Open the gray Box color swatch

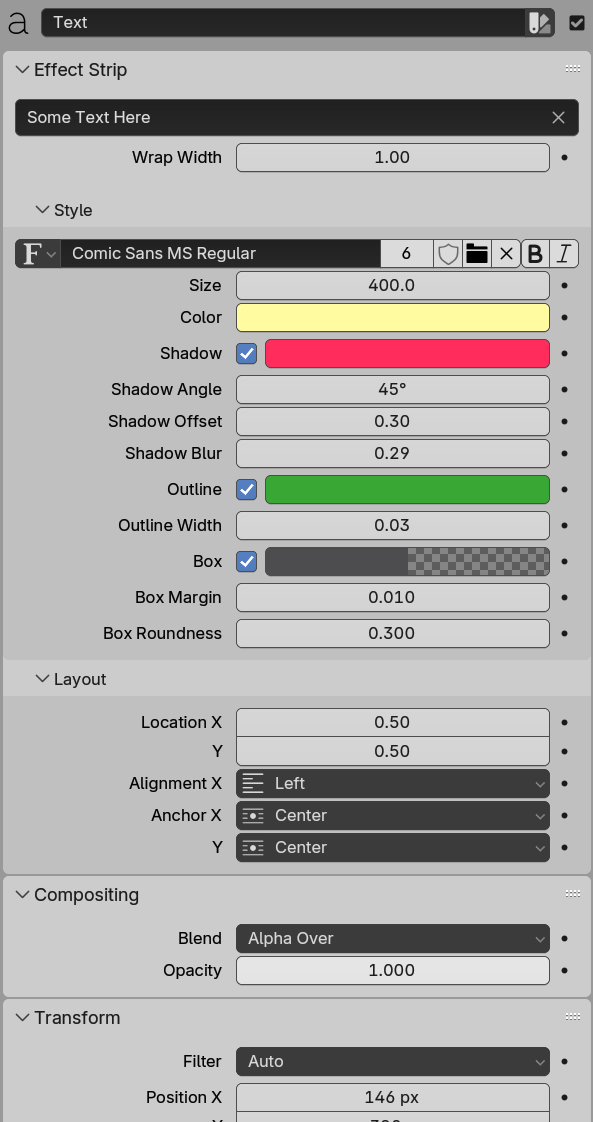click(x=407, y=562)
